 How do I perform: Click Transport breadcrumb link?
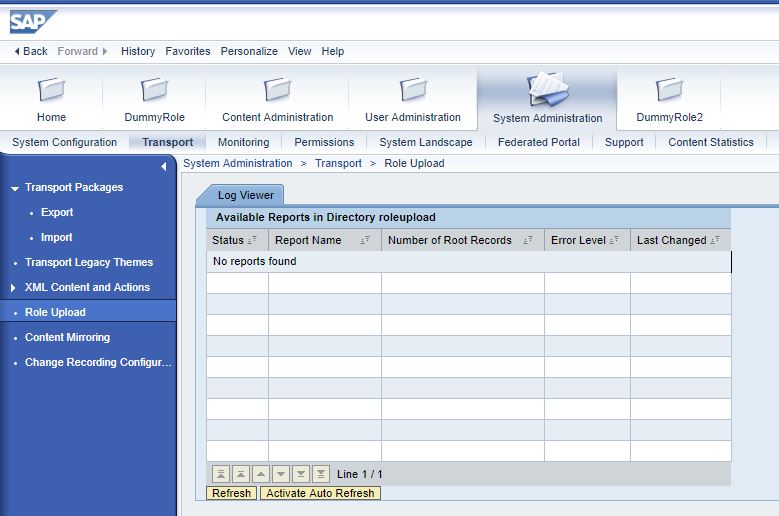338,163
